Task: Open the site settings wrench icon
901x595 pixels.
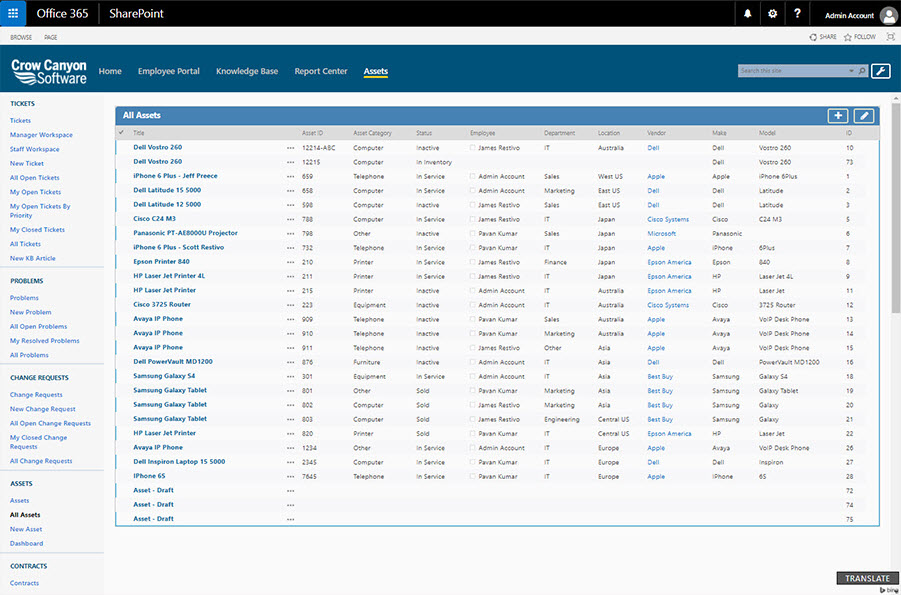Action: 880,72
